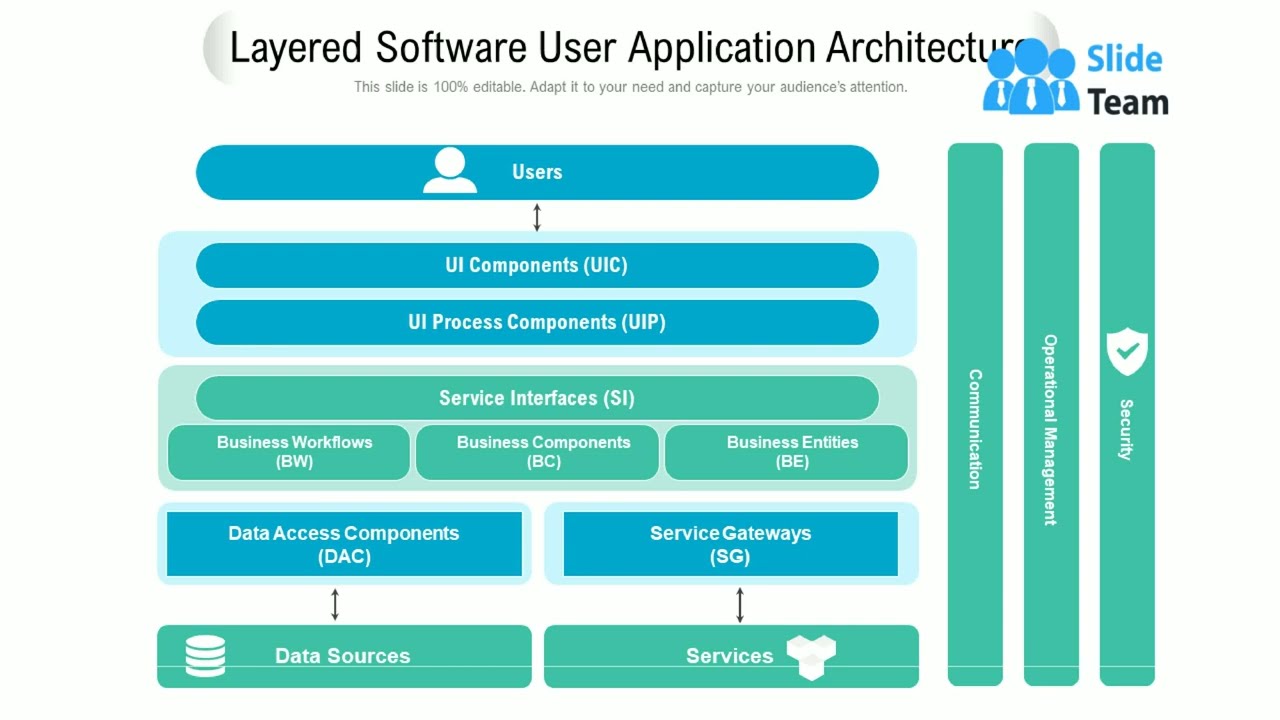Select the UI Components (UIC) bar
The height and width of the screenshot is (720, 1280).
[x=537, y=265]
